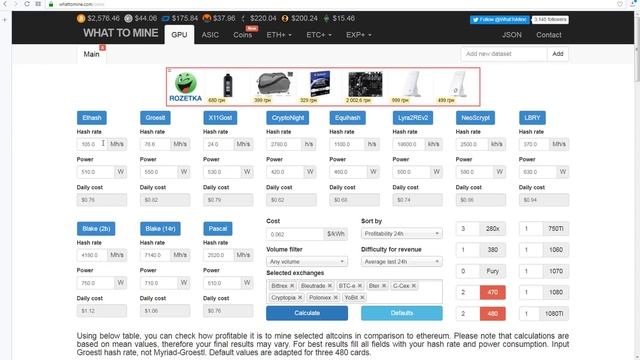Open the Coins tab

click(242, 35)
